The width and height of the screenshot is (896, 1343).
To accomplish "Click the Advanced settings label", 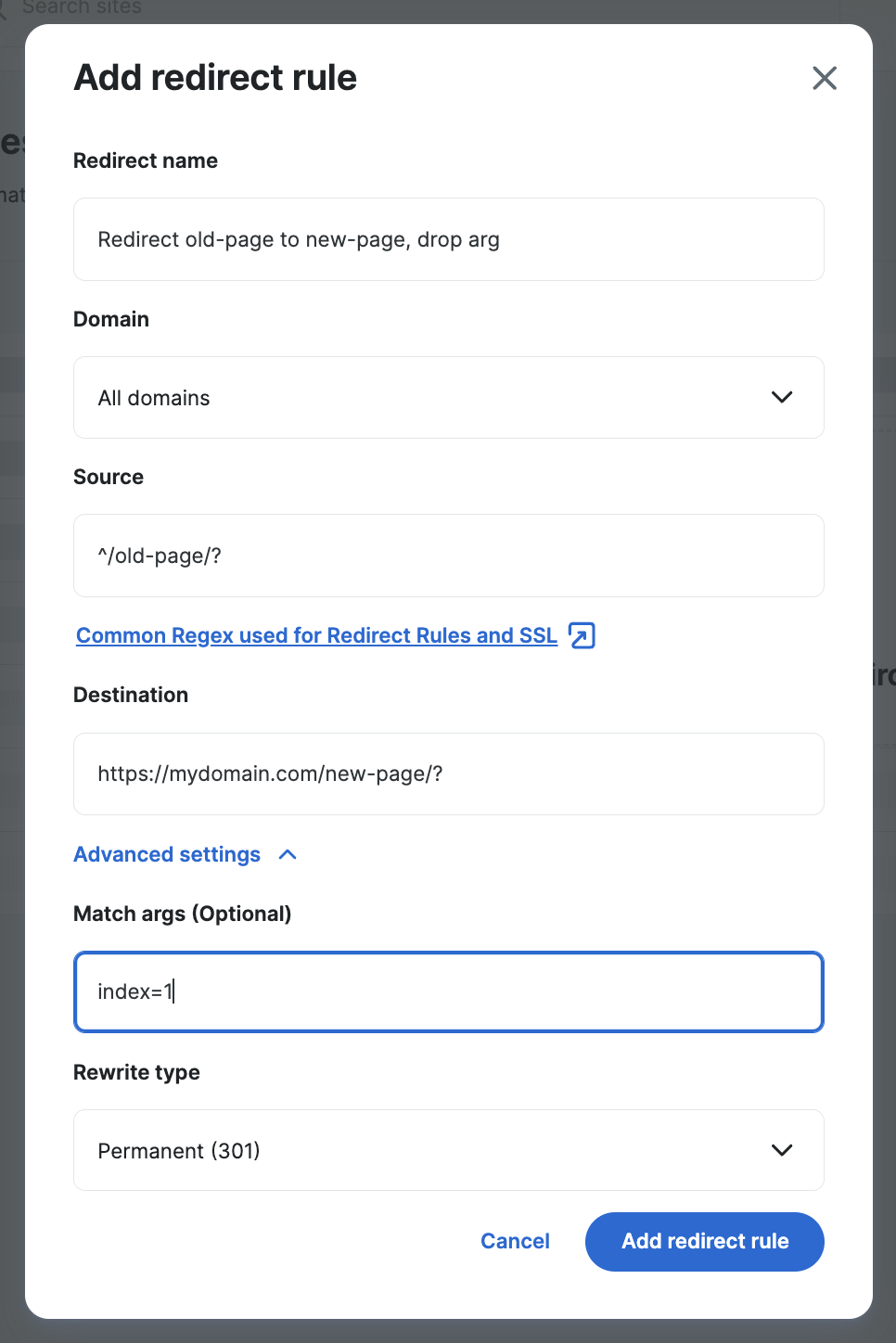I will (167, 854).
